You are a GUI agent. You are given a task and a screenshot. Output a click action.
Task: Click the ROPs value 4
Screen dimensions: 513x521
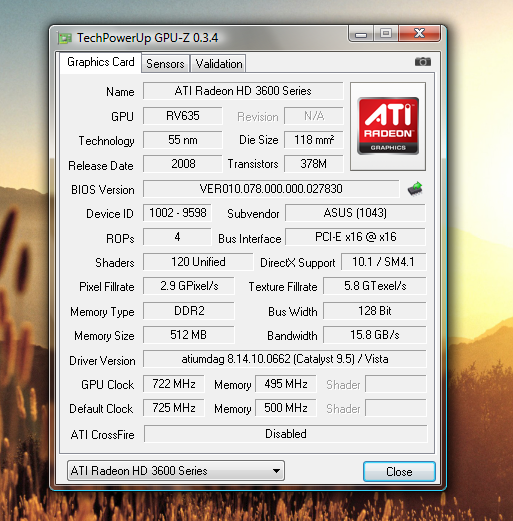pyautogui.click(x=177, y=237)
